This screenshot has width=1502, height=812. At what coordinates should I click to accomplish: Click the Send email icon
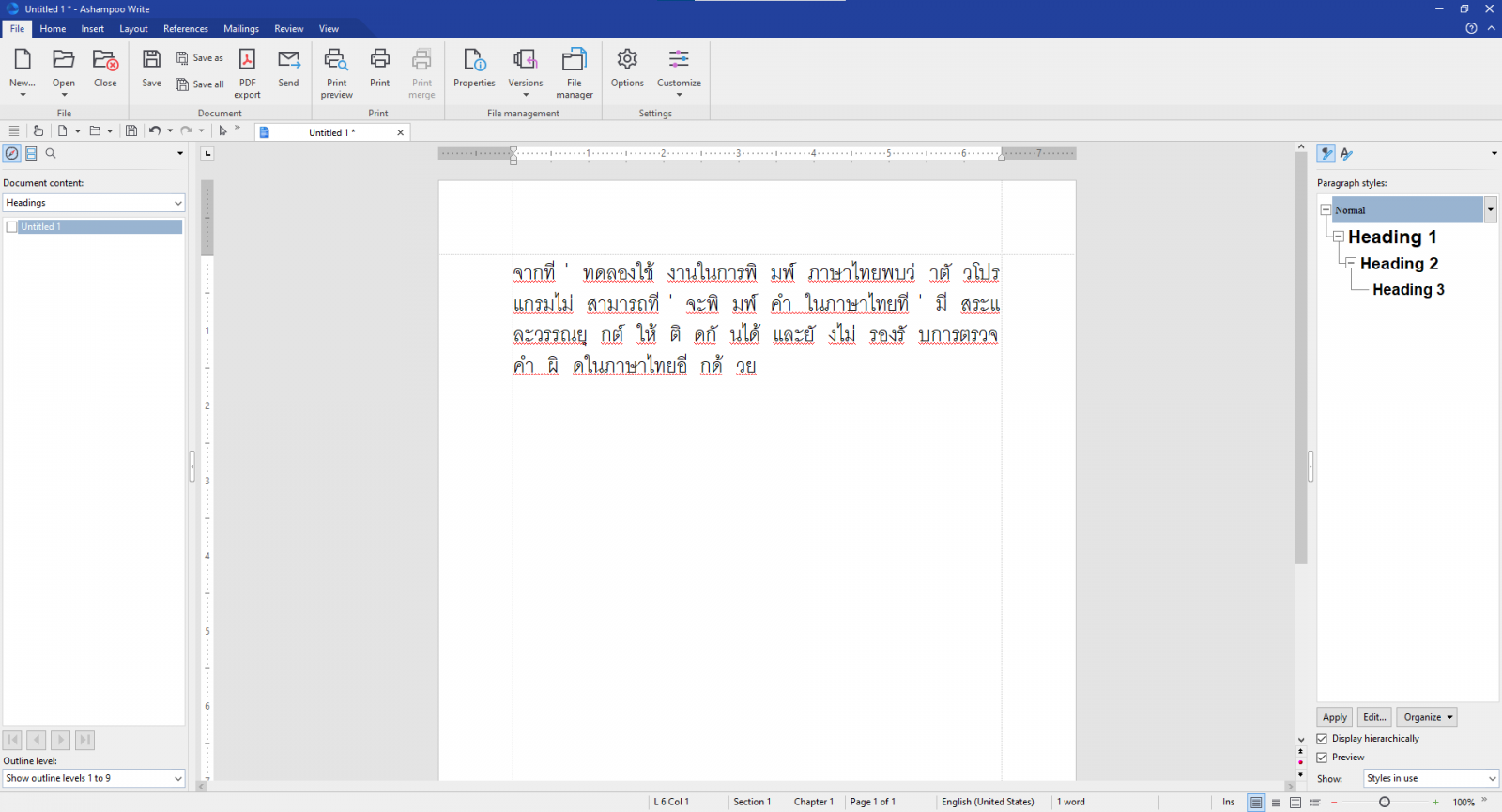click(x=288, y=61)
